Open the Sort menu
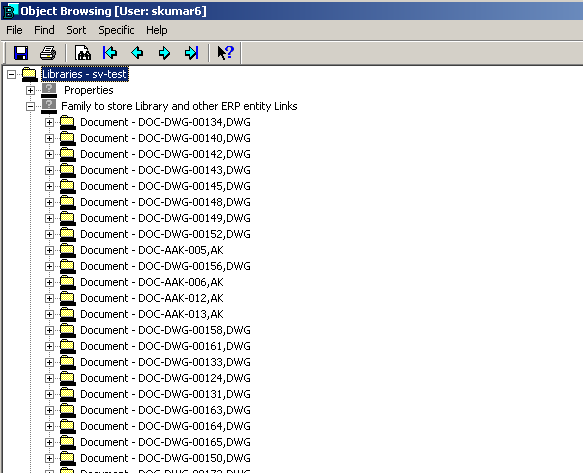The width and height of the screenshot is (583, 473). point(76,30)
